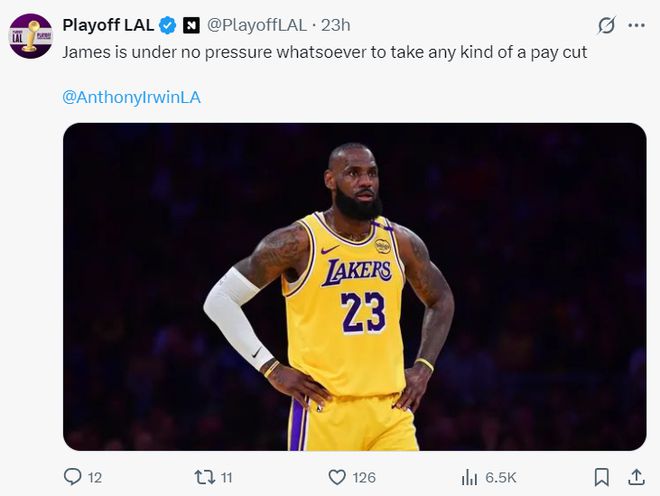The height and width of the screenshot is (496, 660).
Task: Click the like count of 126
Action: (364, 478)
